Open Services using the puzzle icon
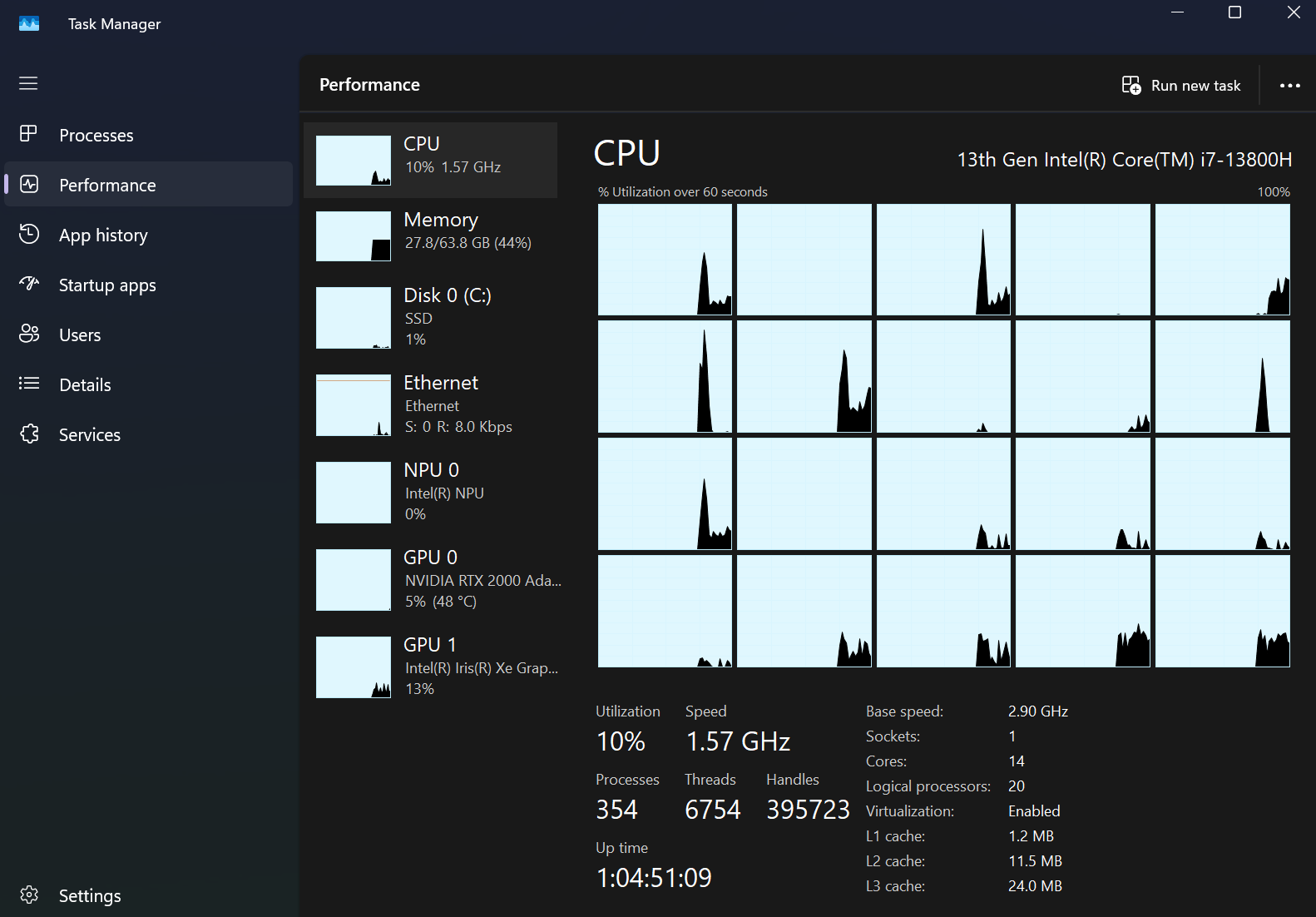This screenshot has width=1316, height=917. coord(29,434)
